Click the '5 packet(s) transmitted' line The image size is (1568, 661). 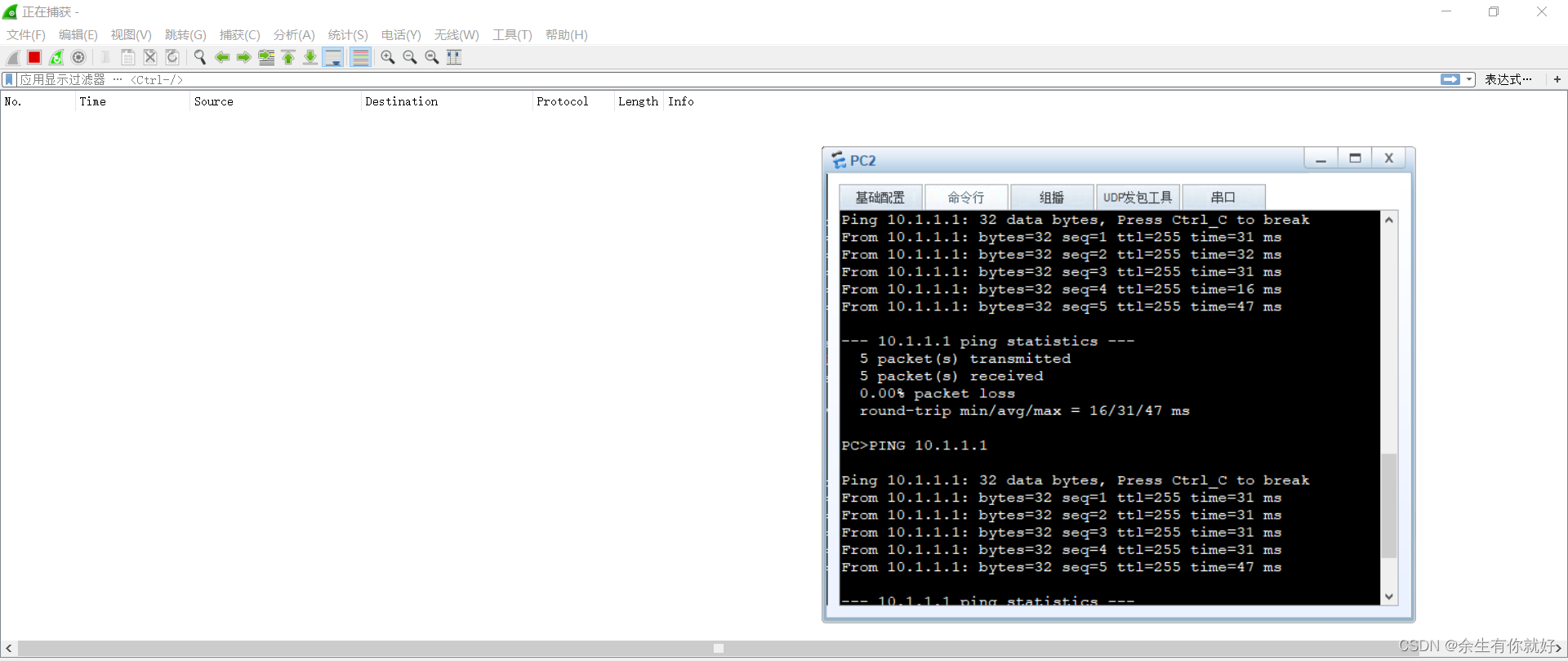(964, 359)
